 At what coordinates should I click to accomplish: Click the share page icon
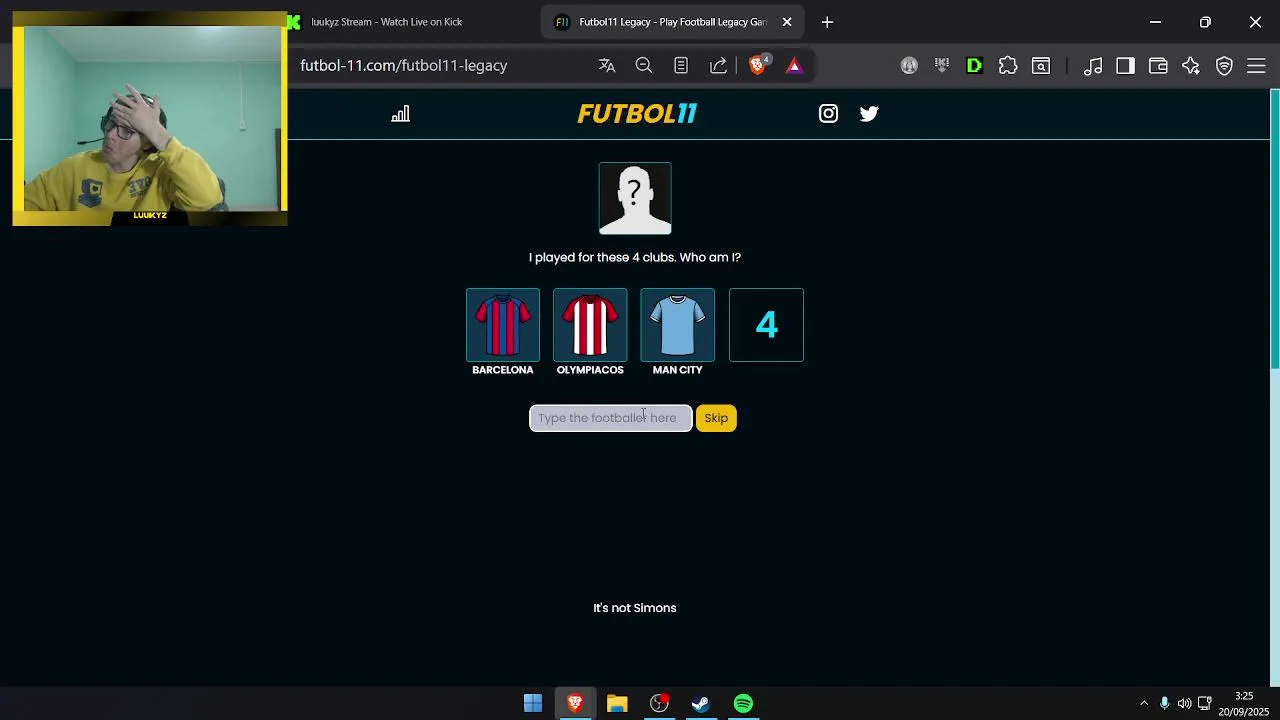(718, 66)
